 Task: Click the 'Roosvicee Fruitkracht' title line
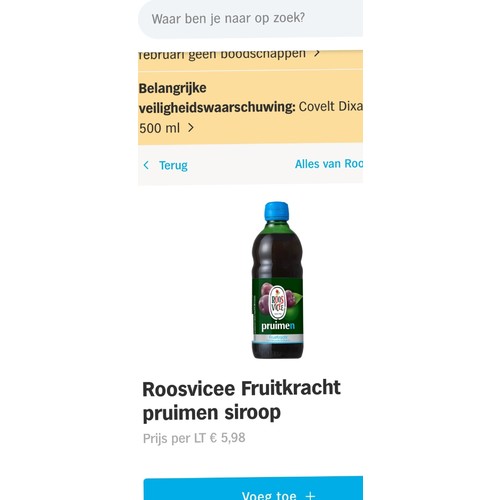tap(241, 388)
